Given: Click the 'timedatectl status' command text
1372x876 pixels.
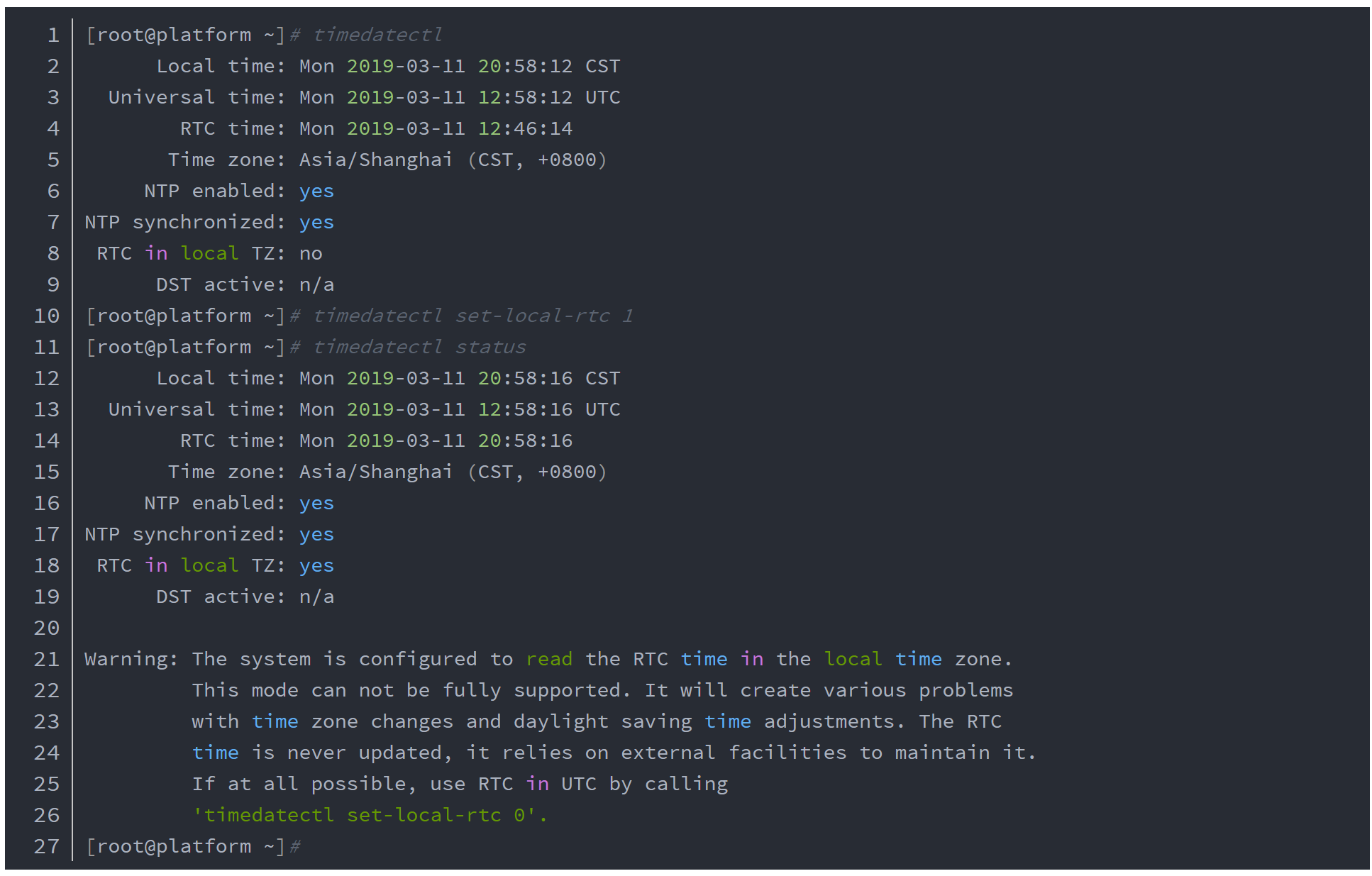Looking at the screenshot, I should pos(419,347).
